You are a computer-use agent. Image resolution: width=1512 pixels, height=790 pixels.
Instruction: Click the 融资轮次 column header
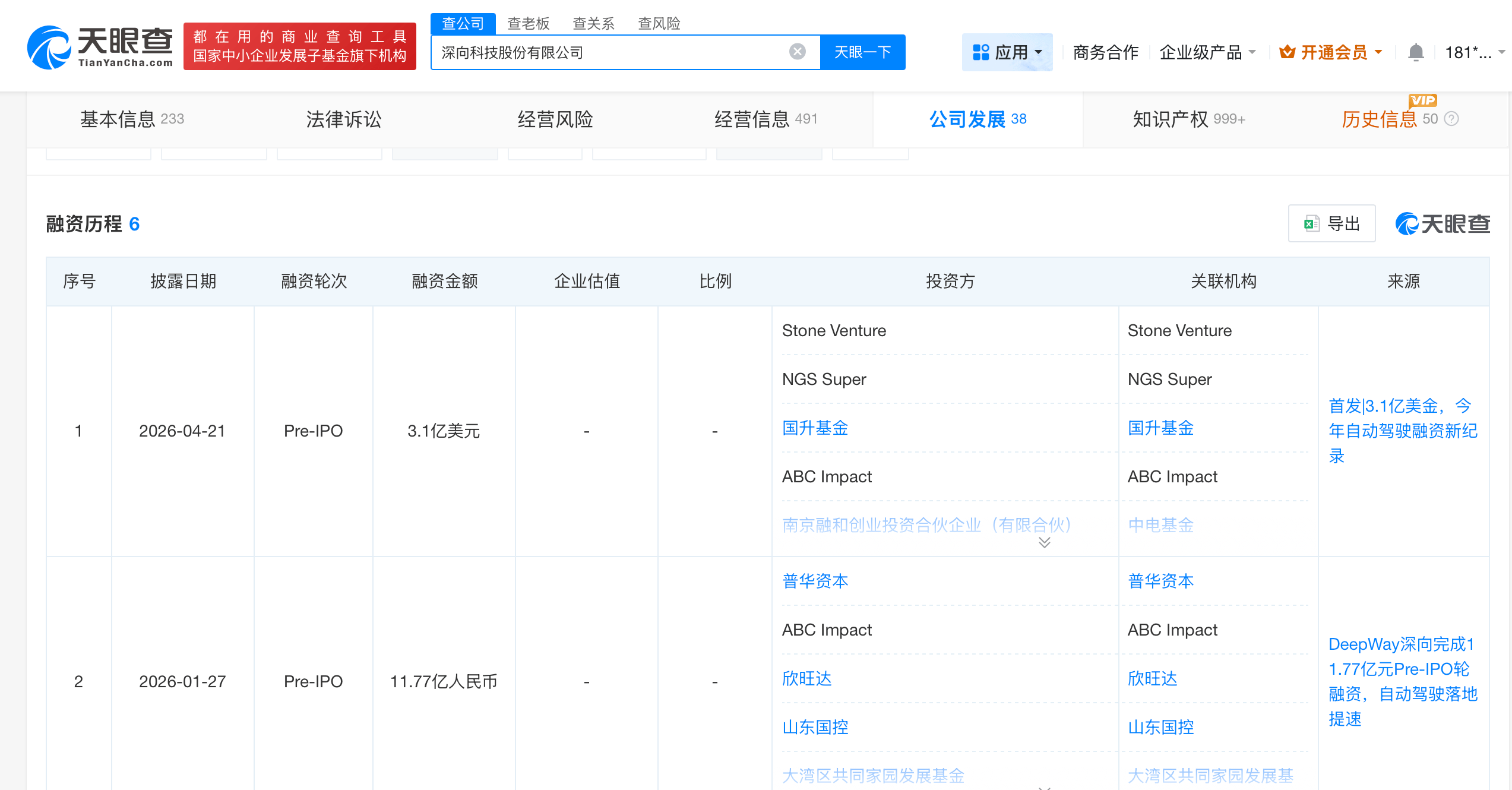click(x=314, y=281)
